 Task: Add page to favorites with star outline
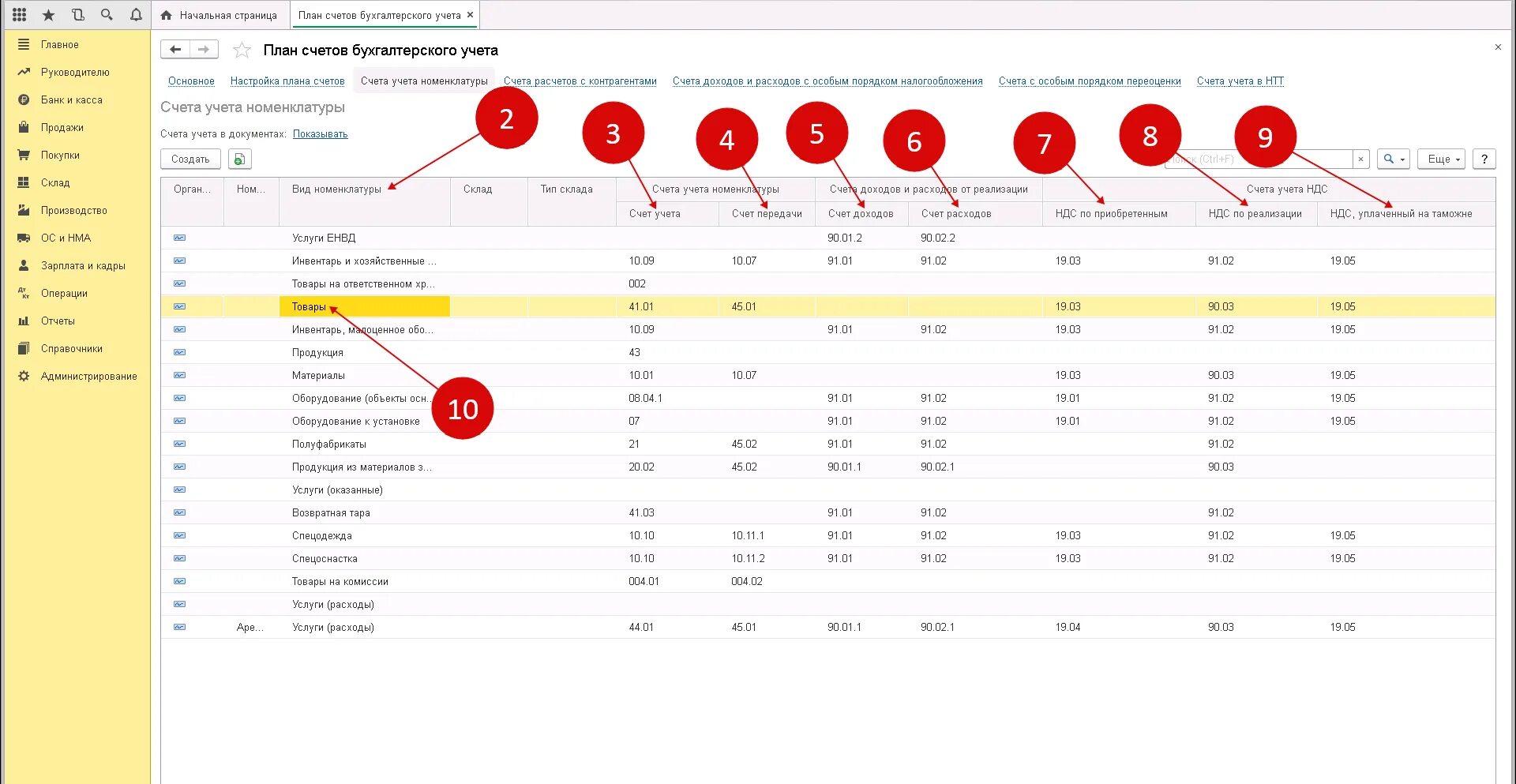242,51
